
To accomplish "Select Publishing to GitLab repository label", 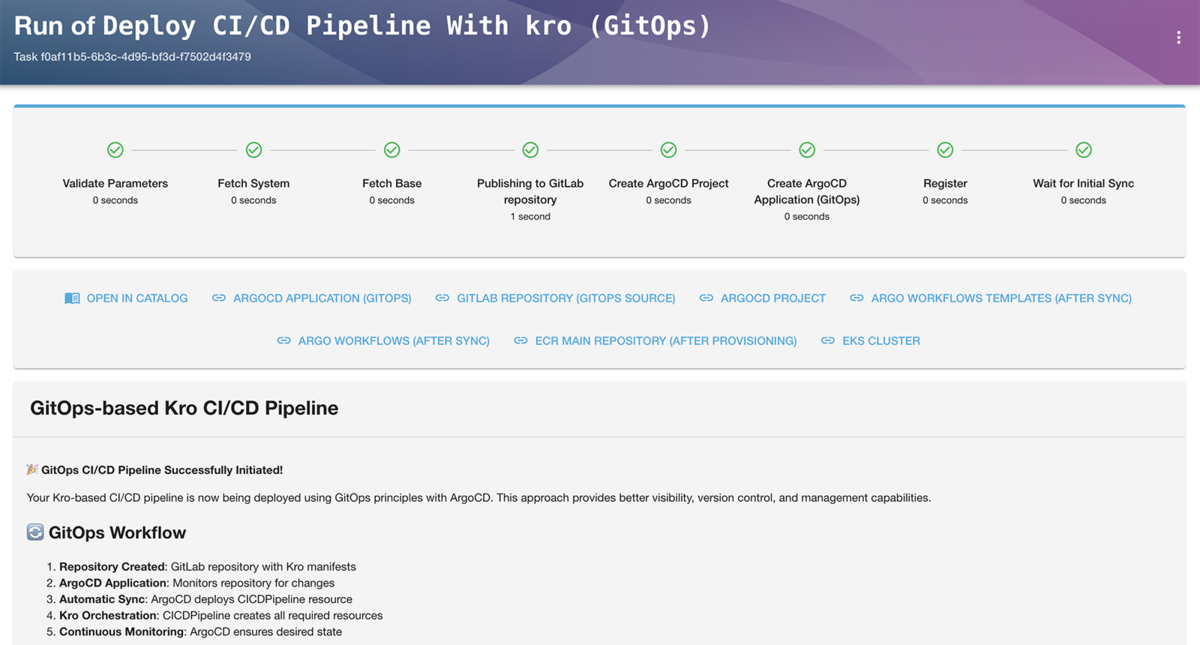I will coord(530,191).
